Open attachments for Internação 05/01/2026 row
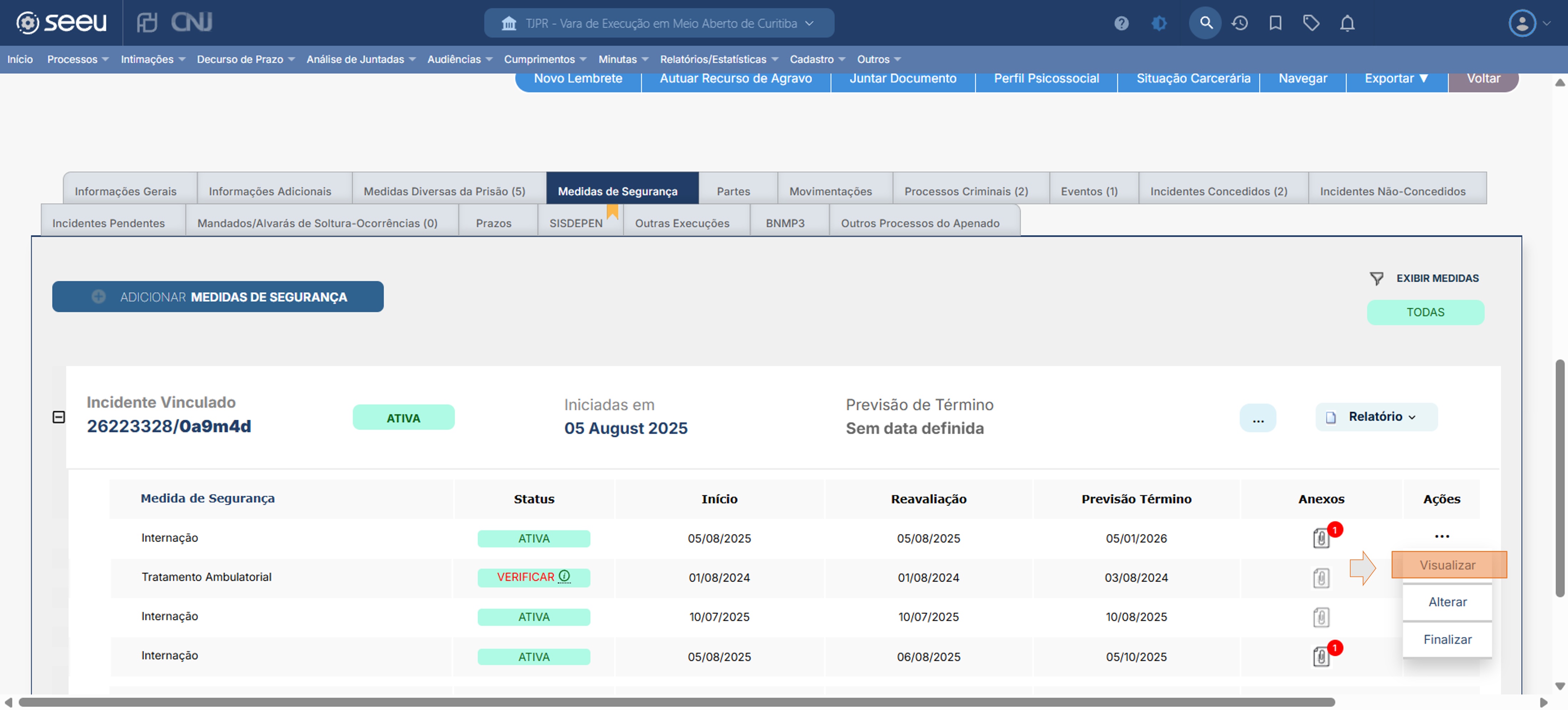Viewport: 1568px width, 710px height. [1321, 538]
